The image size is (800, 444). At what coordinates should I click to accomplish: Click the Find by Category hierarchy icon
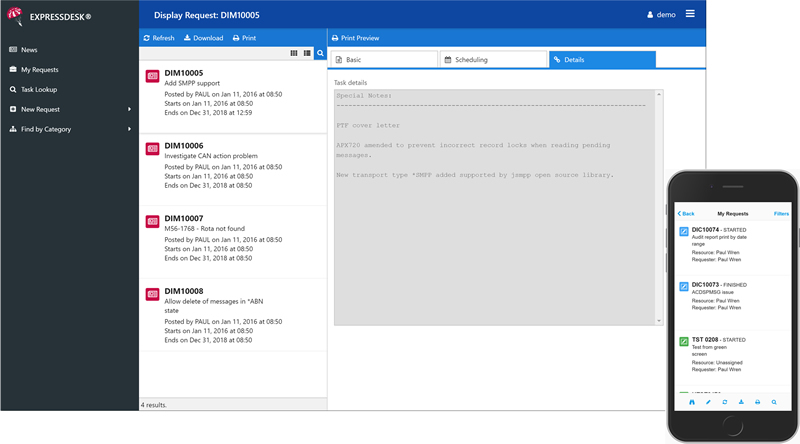[x=13, y=129]
